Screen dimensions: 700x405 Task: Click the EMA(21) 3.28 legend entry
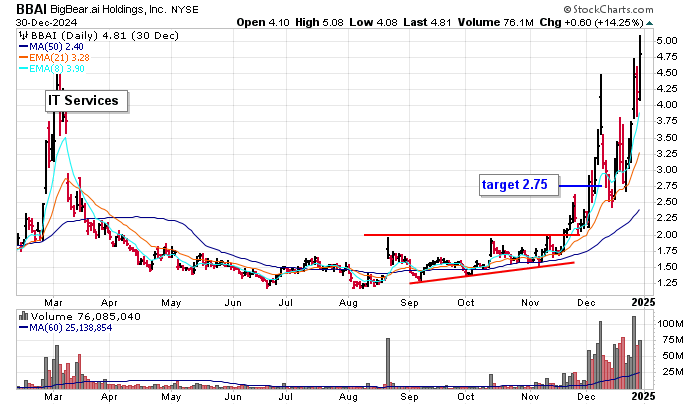tap(54, 58)
